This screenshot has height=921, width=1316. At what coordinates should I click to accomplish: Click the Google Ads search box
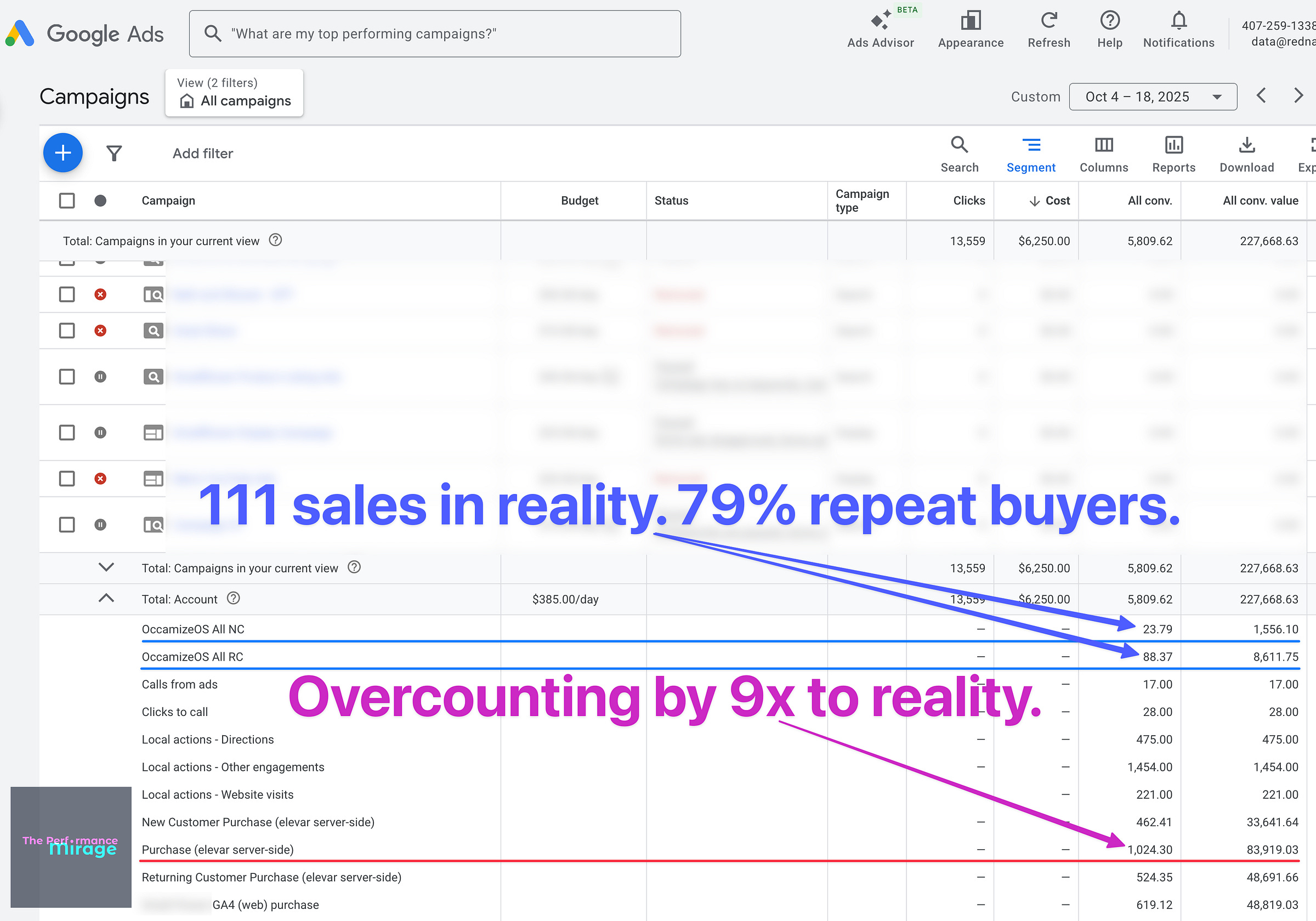434,34
